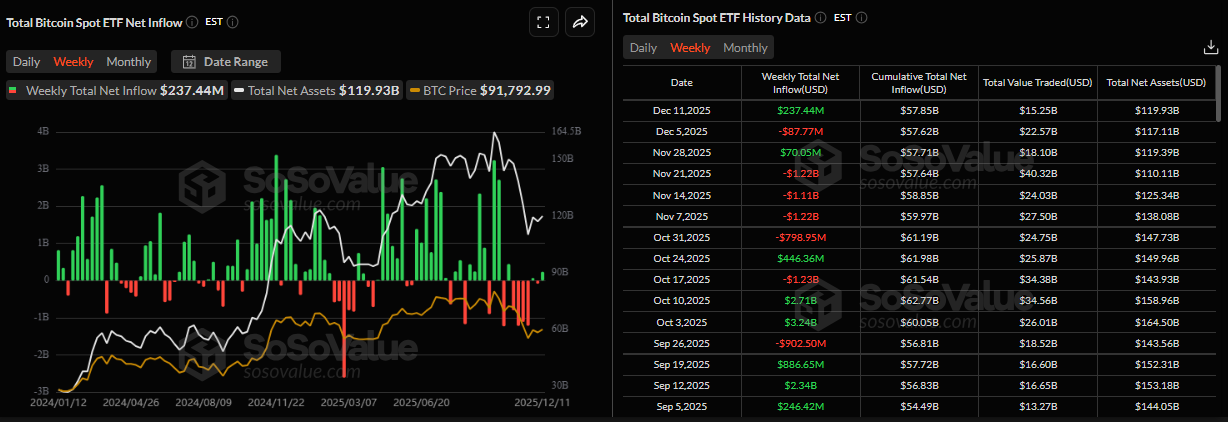This screenshot has height=422, width=1228.
Task: Toggle the Total Net Assets line
Action: coord(316,91)
